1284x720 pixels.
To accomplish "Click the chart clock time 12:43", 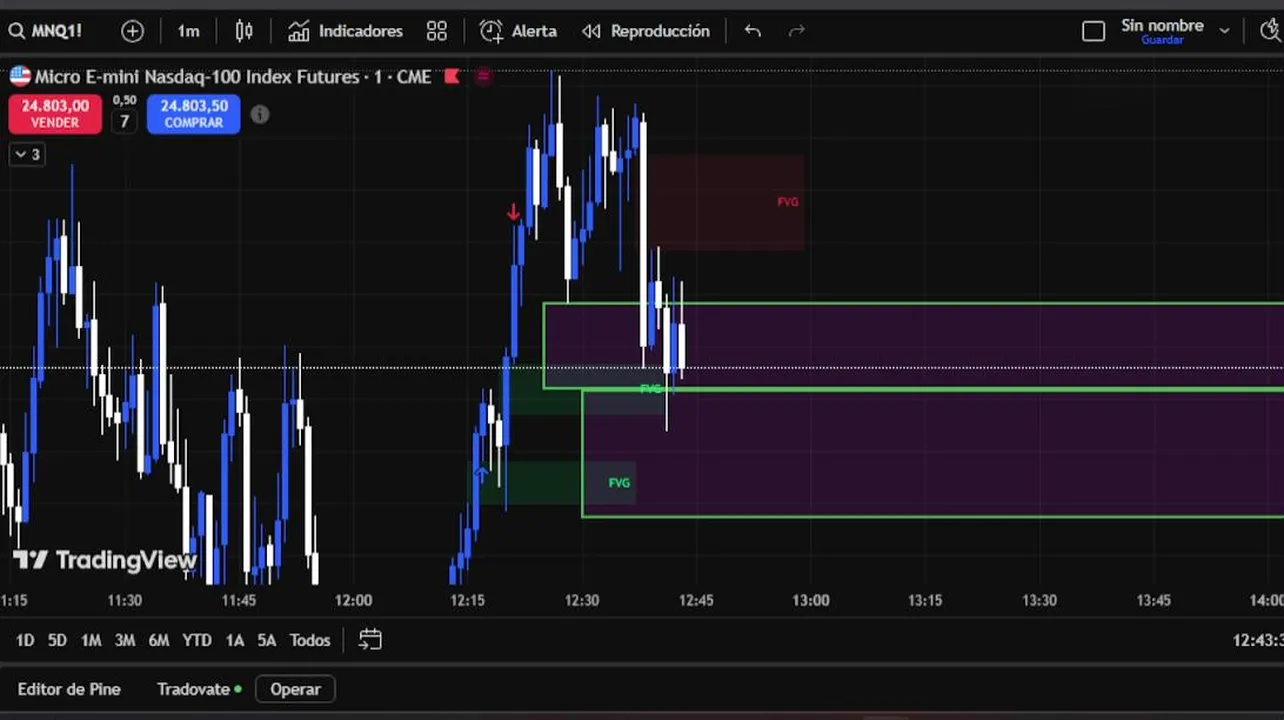I will [x=1257, y=640].
